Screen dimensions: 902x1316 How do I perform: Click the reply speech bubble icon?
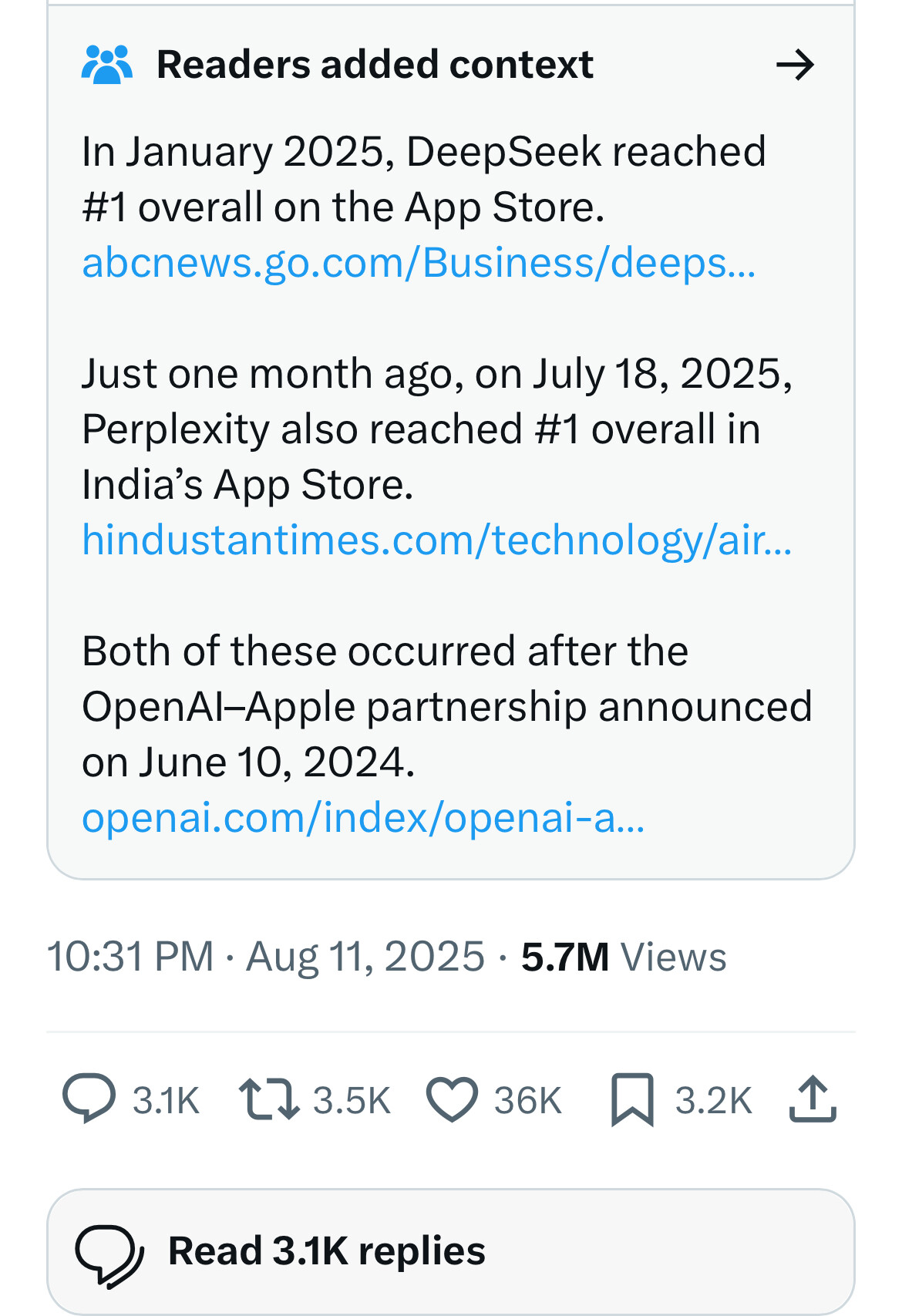point(89,1099)
